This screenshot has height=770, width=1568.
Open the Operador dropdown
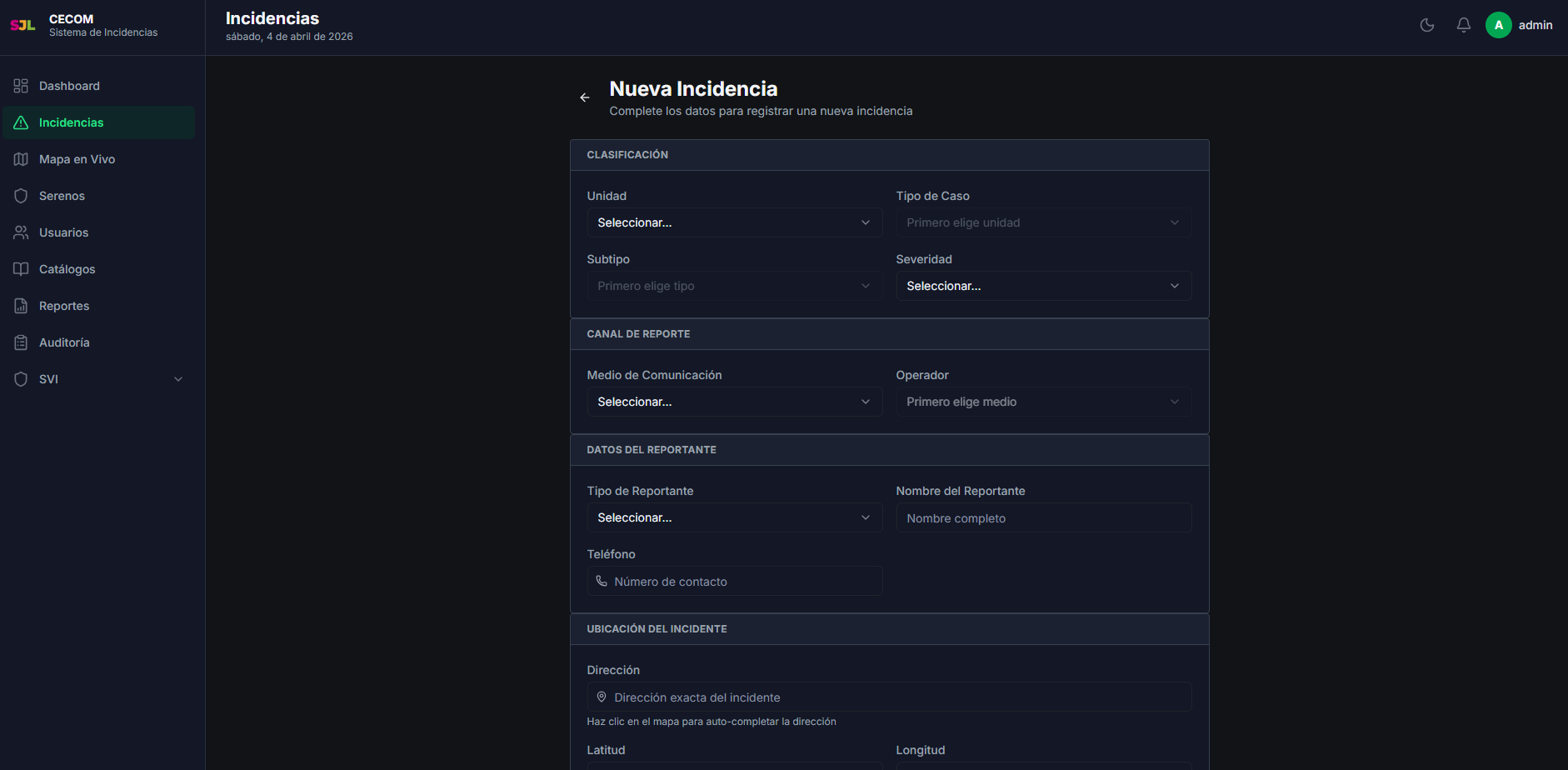(x=1044, y=402)
